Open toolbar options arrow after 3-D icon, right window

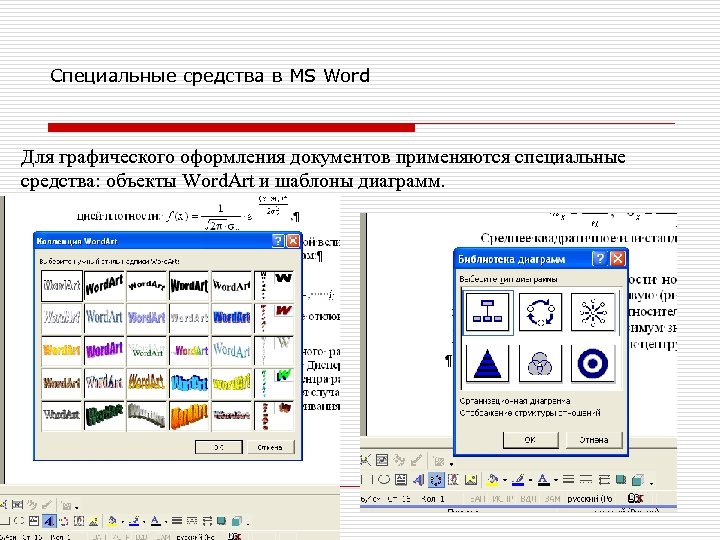pyautogui.click(x=652, y=483)
